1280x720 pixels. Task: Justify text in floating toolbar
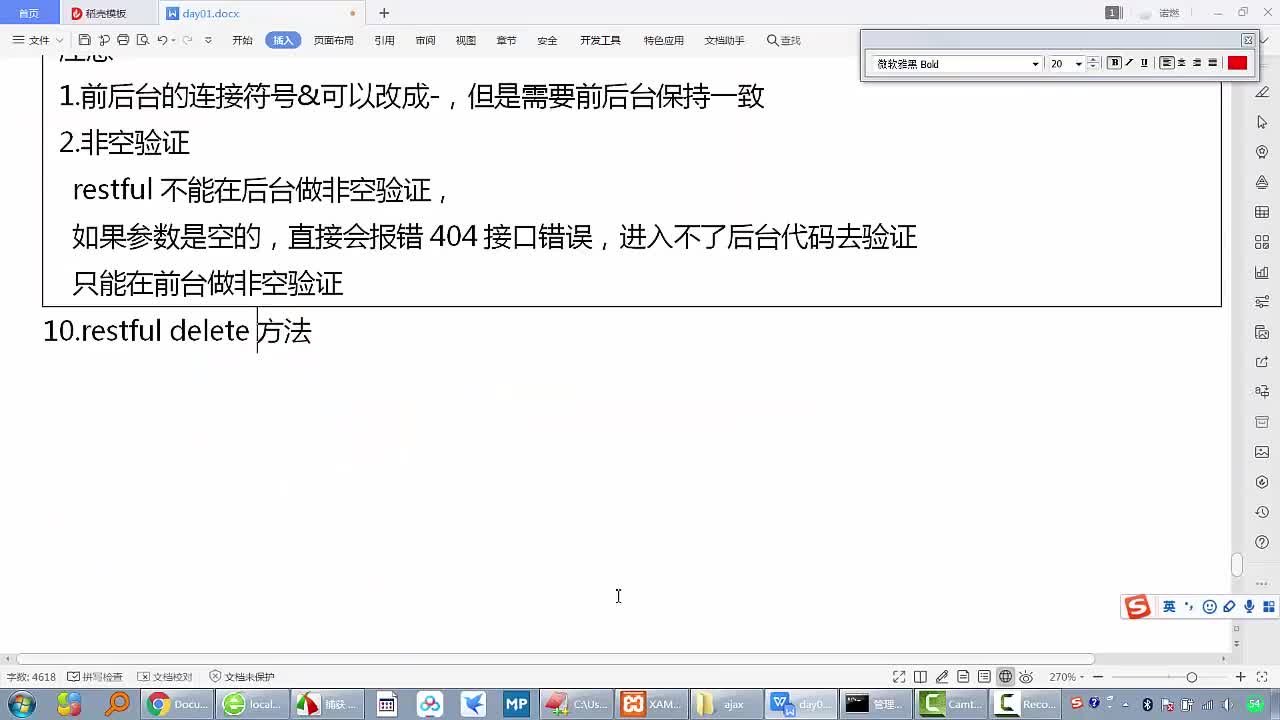point(1213,63)
